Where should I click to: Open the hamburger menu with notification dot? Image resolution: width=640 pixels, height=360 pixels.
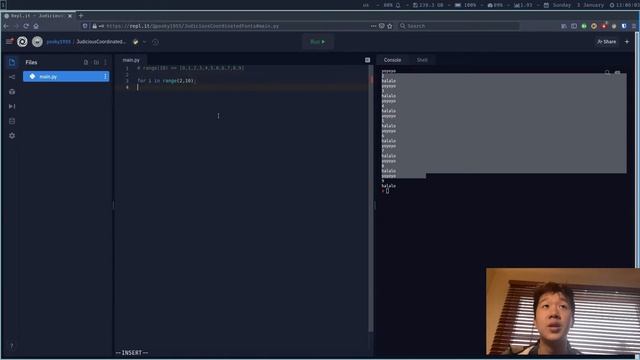point(9,41)
